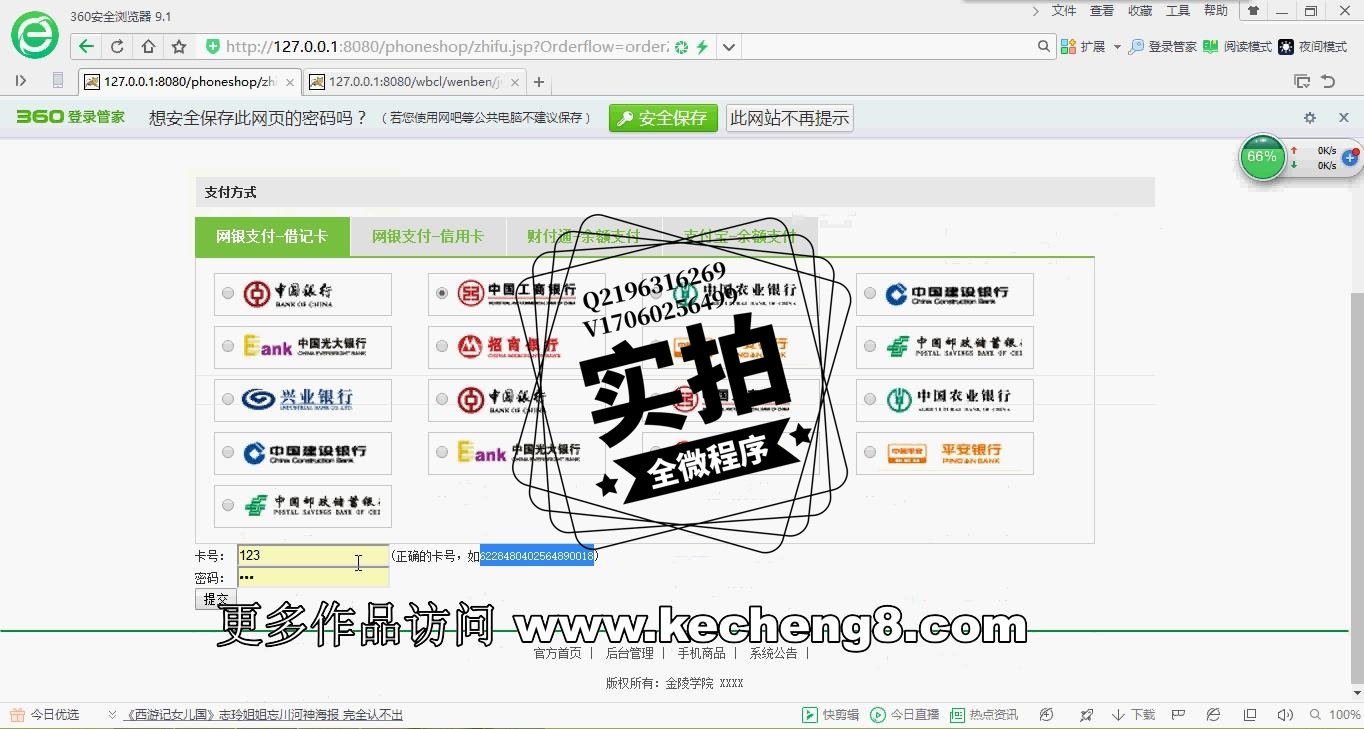Screen dimensions: 1364x729
Task: Switch to the 网银支付-信用卡 tab
Action: (428, 237)
